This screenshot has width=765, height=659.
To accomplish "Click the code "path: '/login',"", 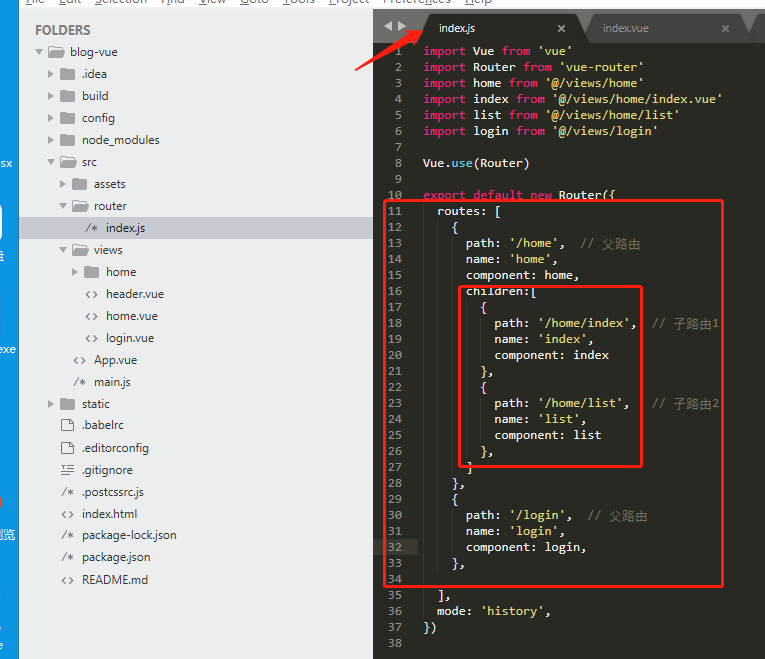I will (519, 515).
